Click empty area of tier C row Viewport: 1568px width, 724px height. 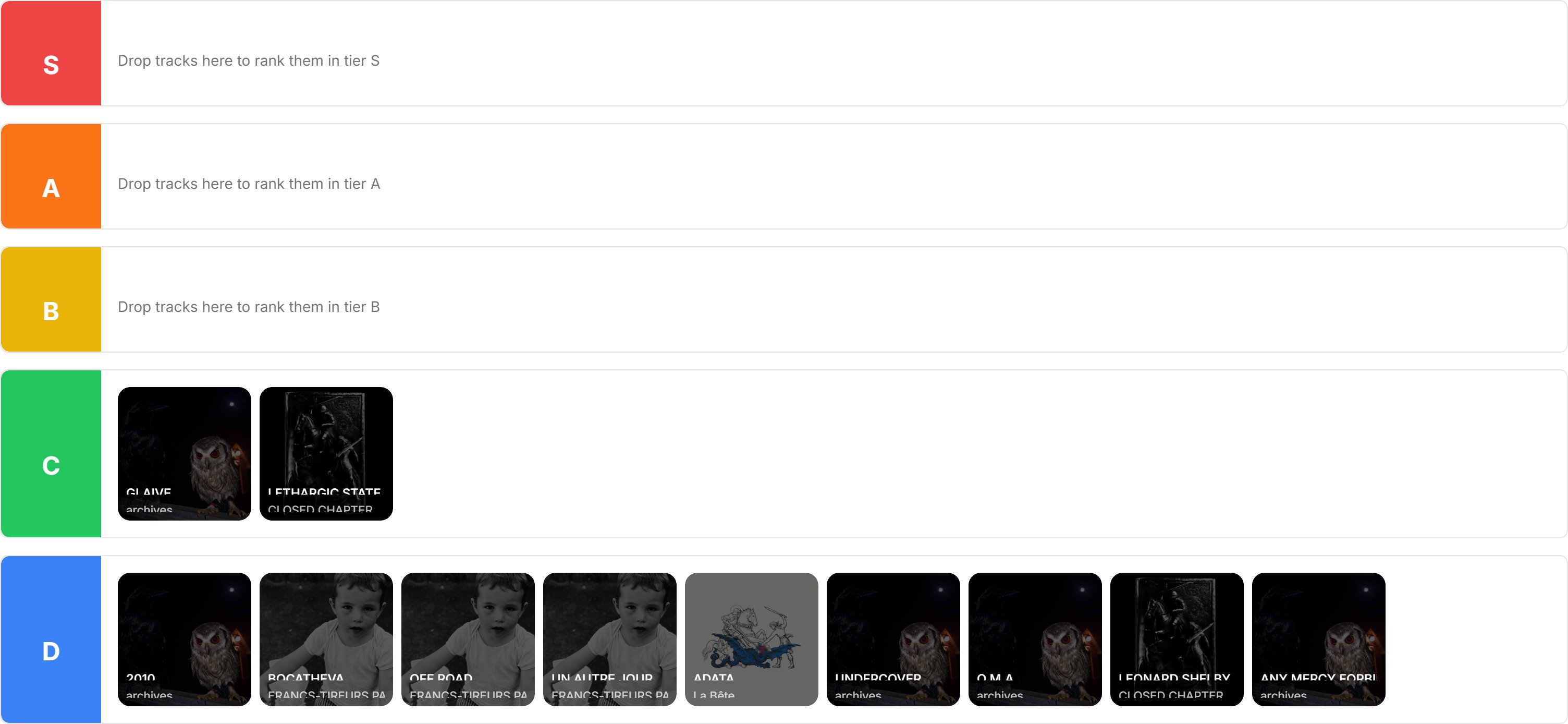click(x=974, y=454)
